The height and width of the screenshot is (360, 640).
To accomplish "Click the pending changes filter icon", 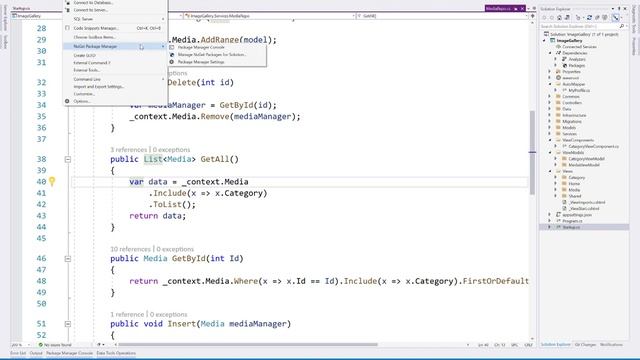I will (x=578, y=18).
